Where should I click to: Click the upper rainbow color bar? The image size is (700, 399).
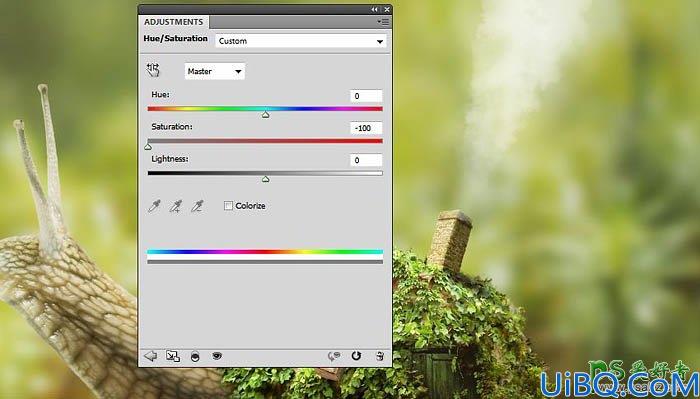265,252
